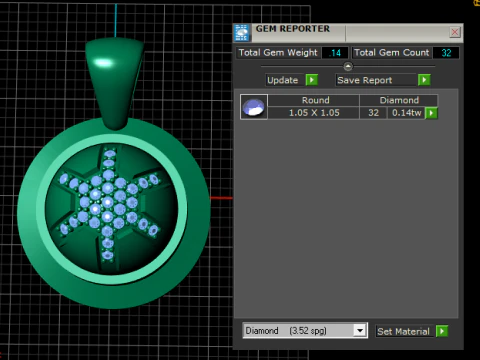Click the Save Report button
Viewport: 480px width, 360px height.
(x=376, y=80)
